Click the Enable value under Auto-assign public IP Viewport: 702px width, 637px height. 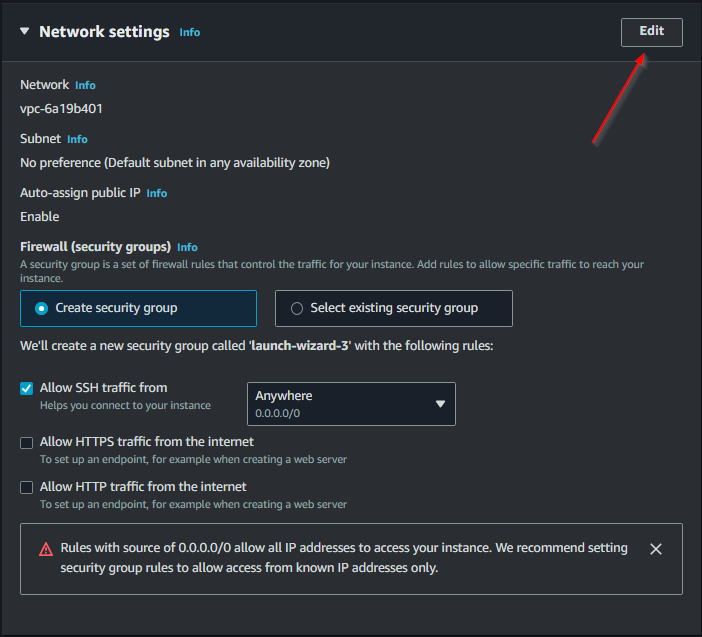[x=40, y=216]
